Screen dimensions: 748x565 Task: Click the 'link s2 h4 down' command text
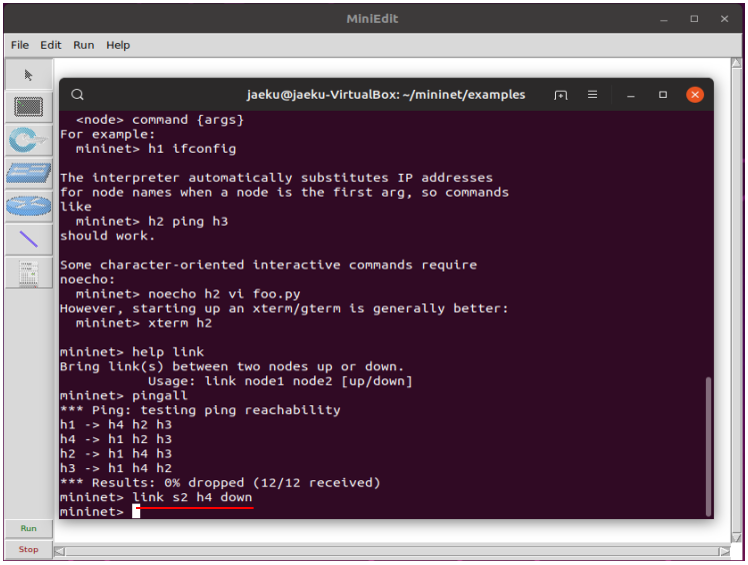(x=192, y=497)
